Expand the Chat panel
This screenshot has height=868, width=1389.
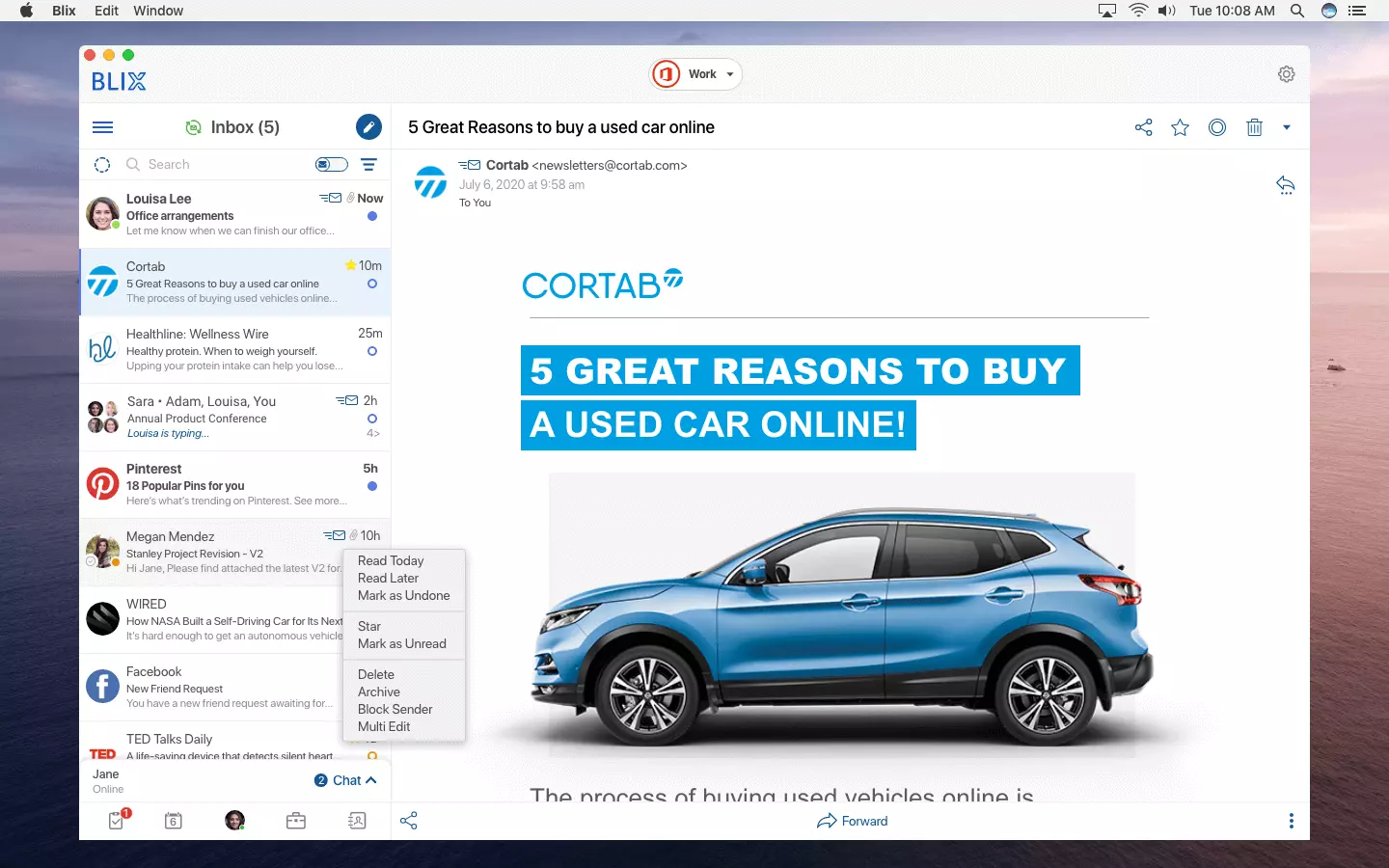(345, 780)
